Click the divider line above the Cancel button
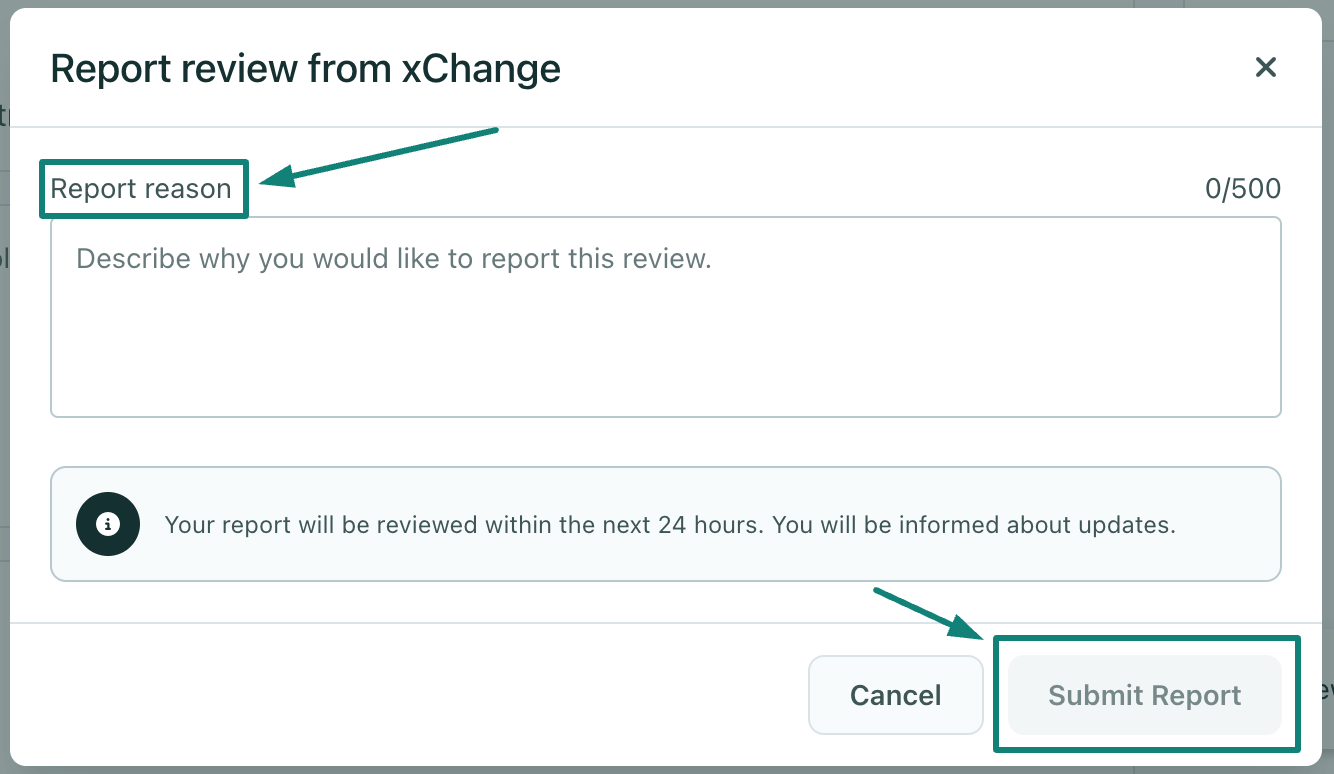 tap(400, 622)
